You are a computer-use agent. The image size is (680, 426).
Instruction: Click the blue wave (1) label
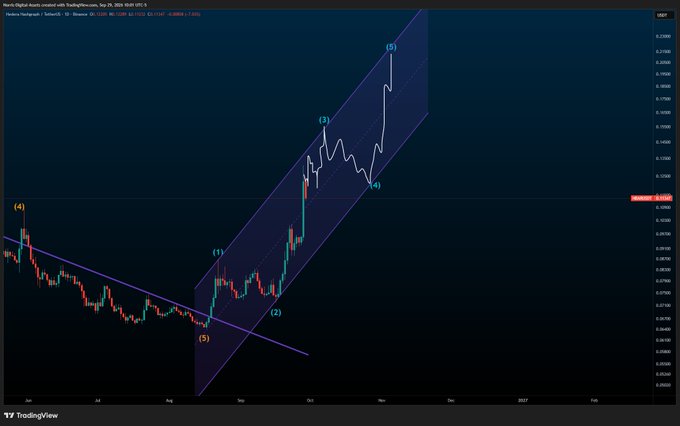coord(218,252)
